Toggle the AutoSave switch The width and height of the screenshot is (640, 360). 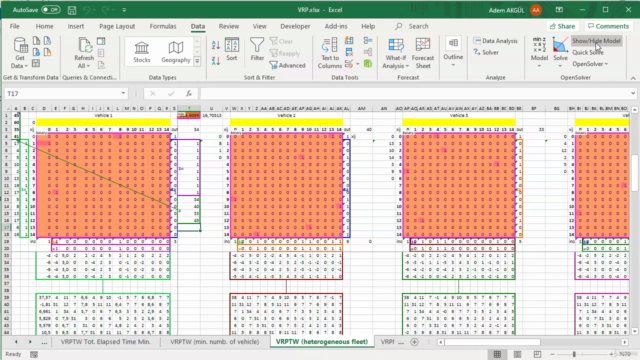[51, 10]
